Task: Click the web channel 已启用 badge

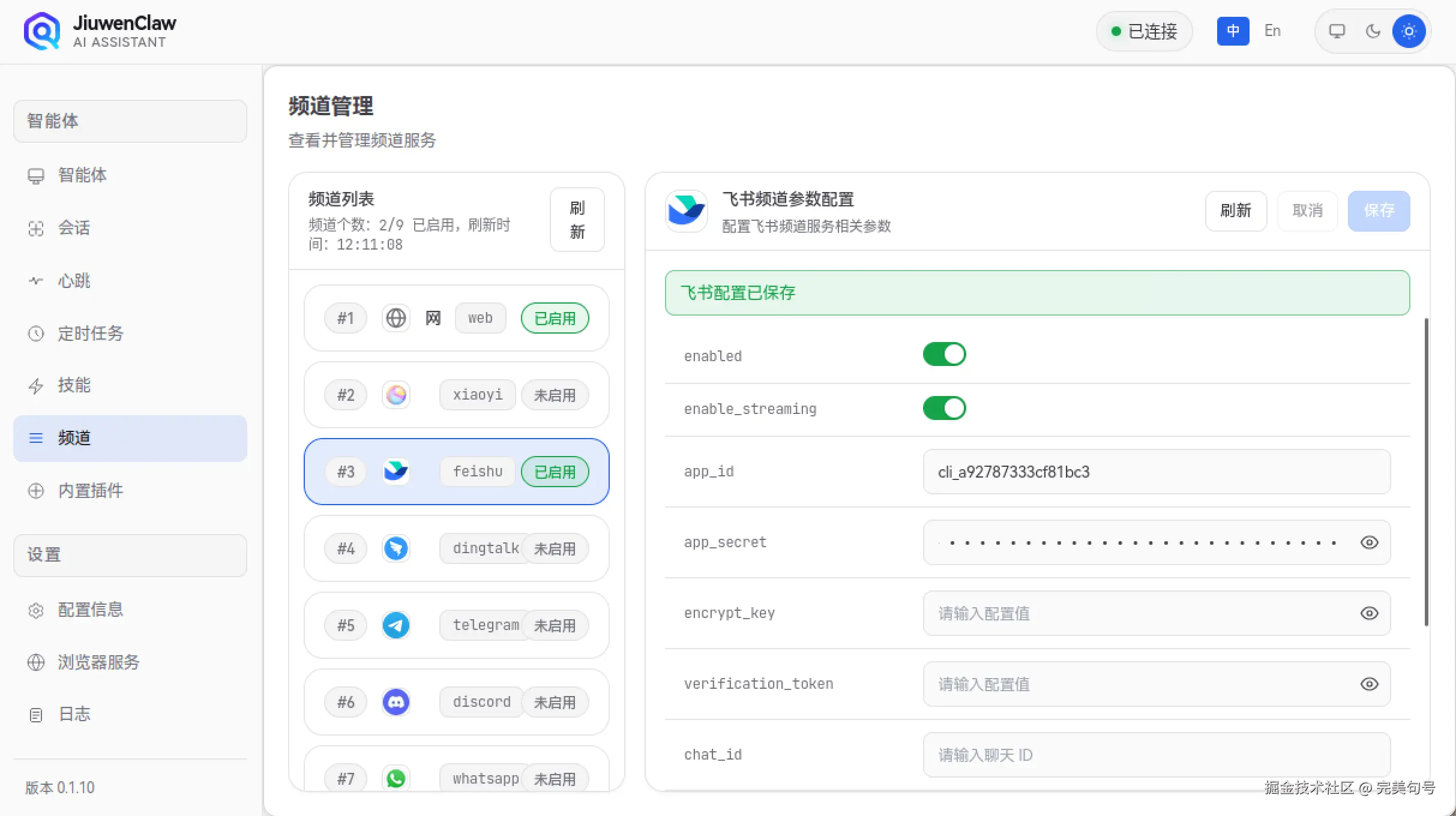Action: [x=555, y=318]
